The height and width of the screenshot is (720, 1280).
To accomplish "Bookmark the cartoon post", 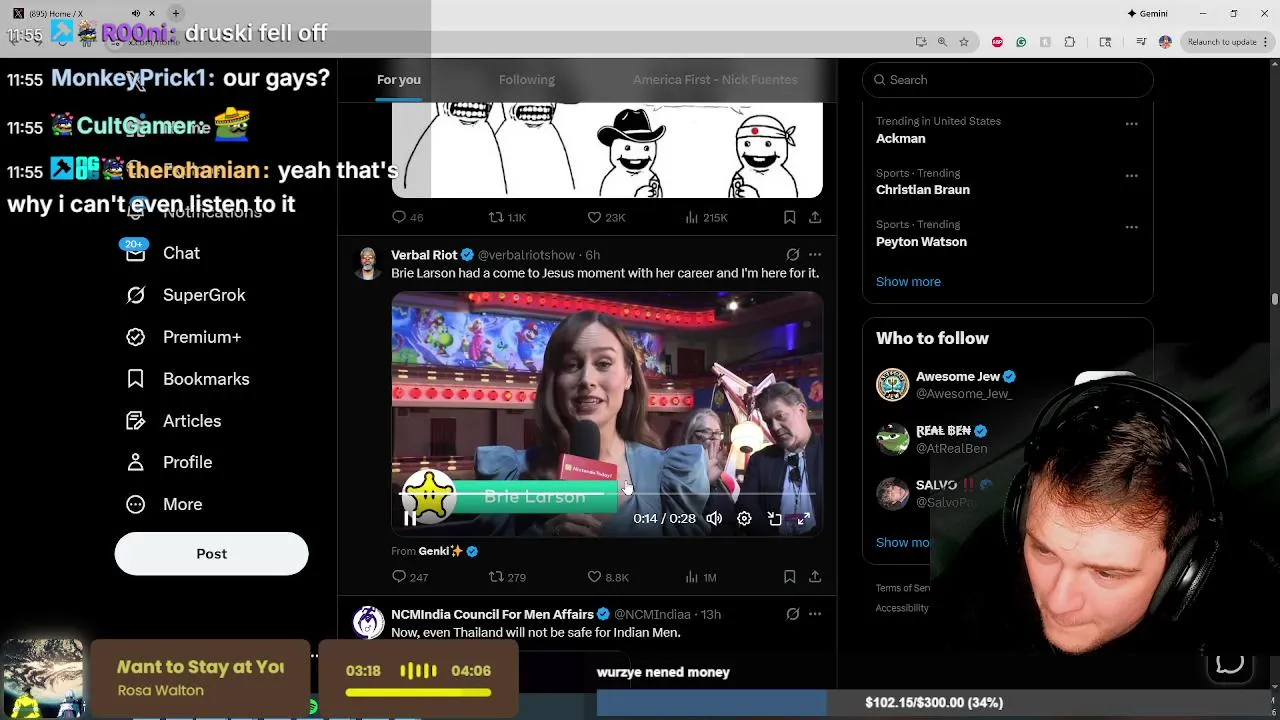I will coord(789,217).
